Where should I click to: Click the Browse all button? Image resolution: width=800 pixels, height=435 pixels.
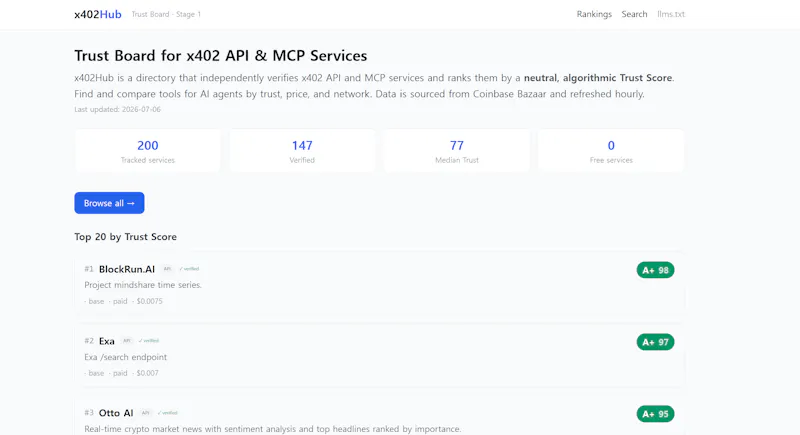(x=109, y=203)
